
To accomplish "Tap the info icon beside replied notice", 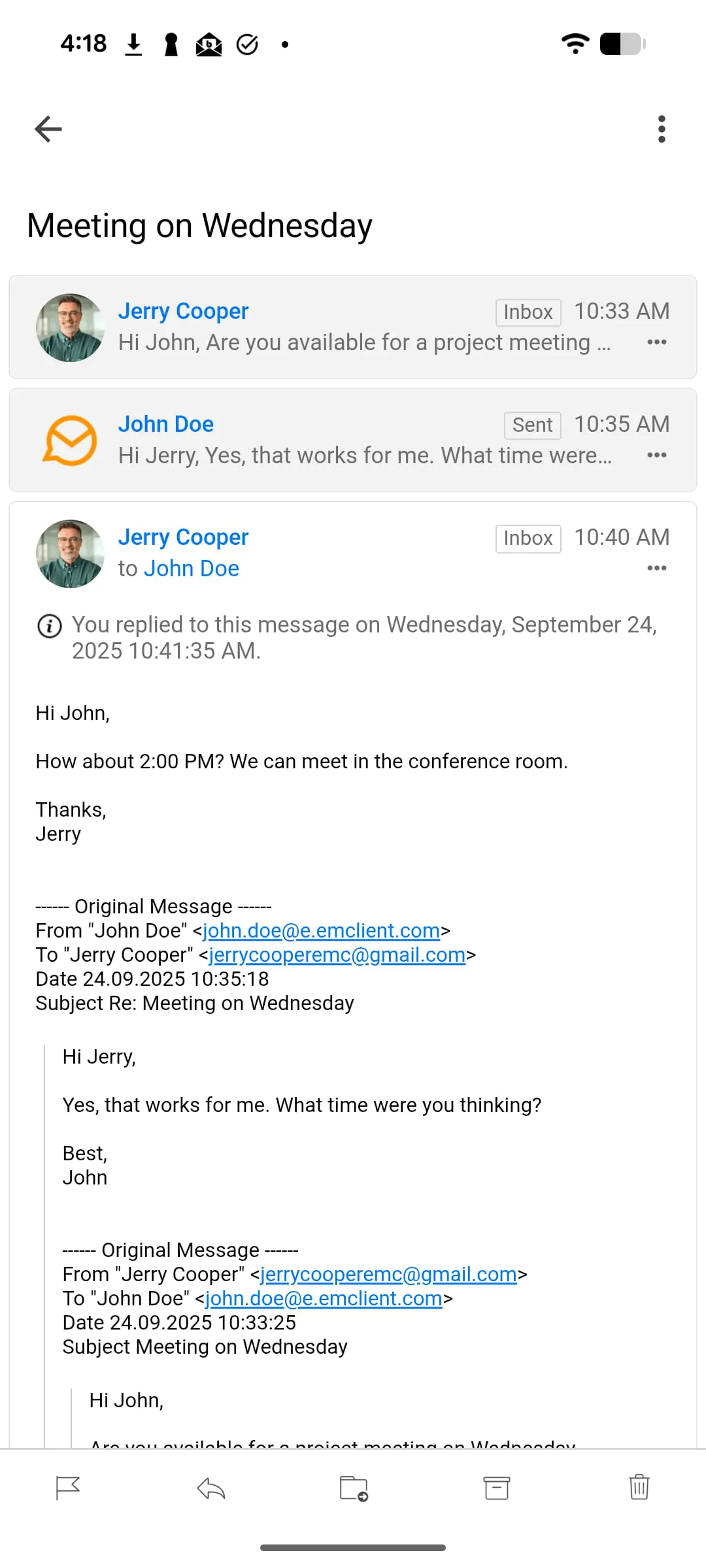I will [x=50, y=626].
